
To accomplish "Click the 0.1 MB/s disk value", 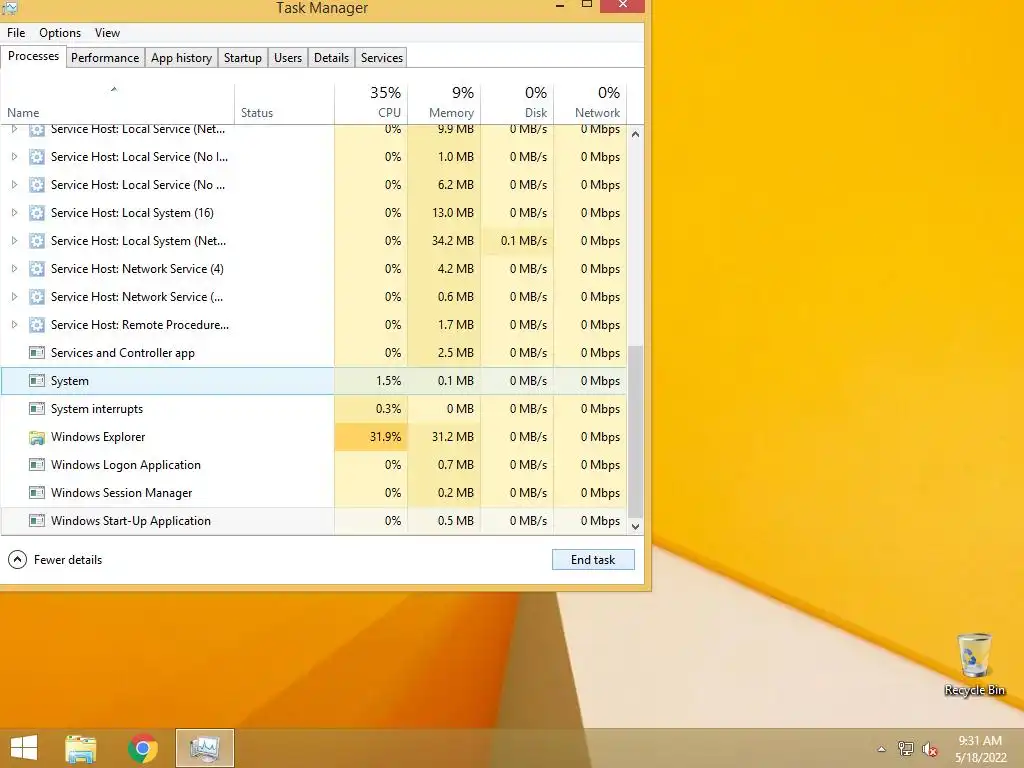I will coord(524,241).
